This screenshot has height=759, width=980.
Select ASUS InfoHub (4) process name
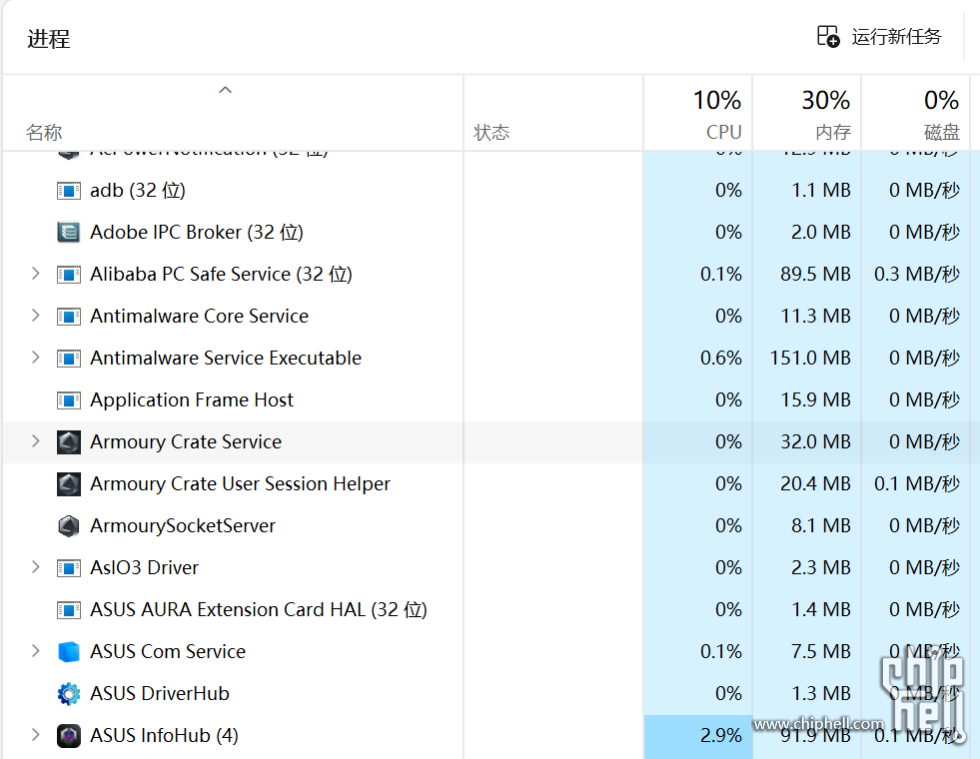click(x=164, y=735)
